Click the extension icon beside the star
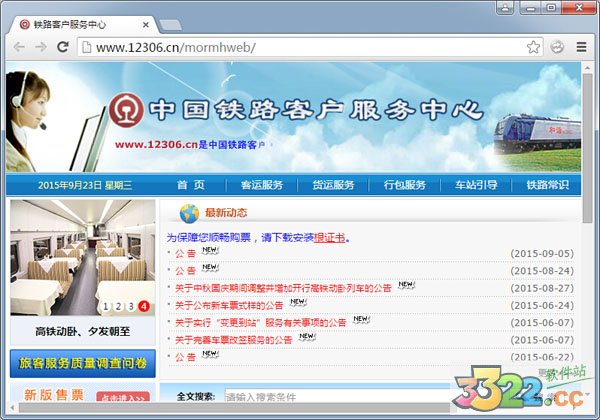This screenshot has width=600, height=420. pyautogui.click(x=557, y=47)
